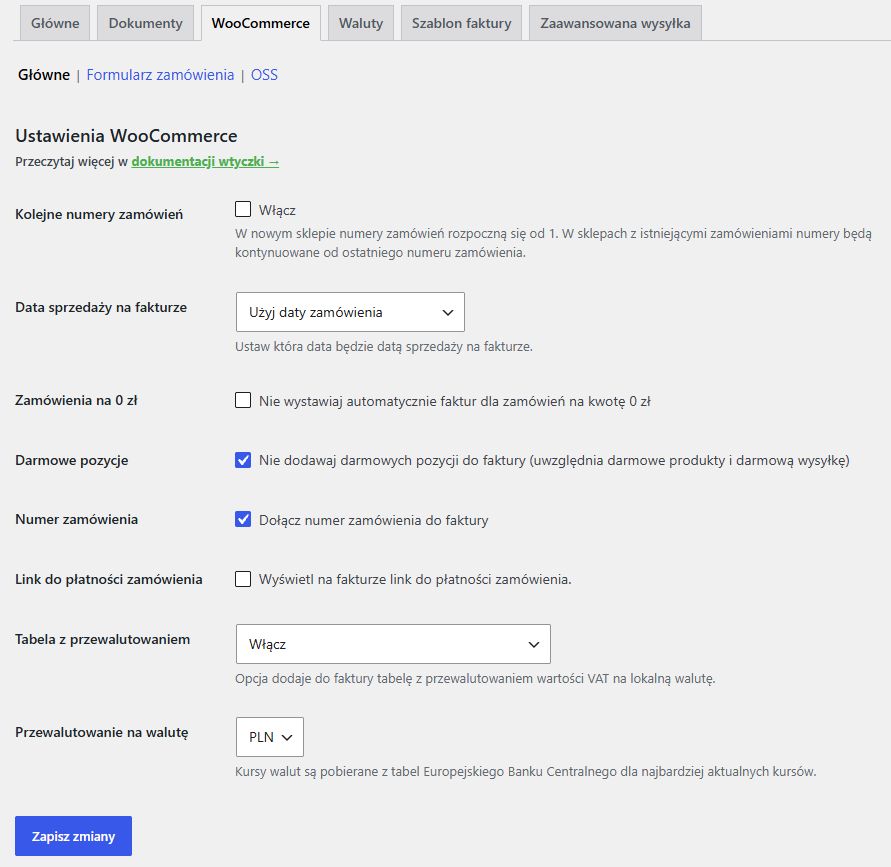Select the WooCommerce tab
The height and width of the screenshot is (867, 891).
click(x=261, y=23)
